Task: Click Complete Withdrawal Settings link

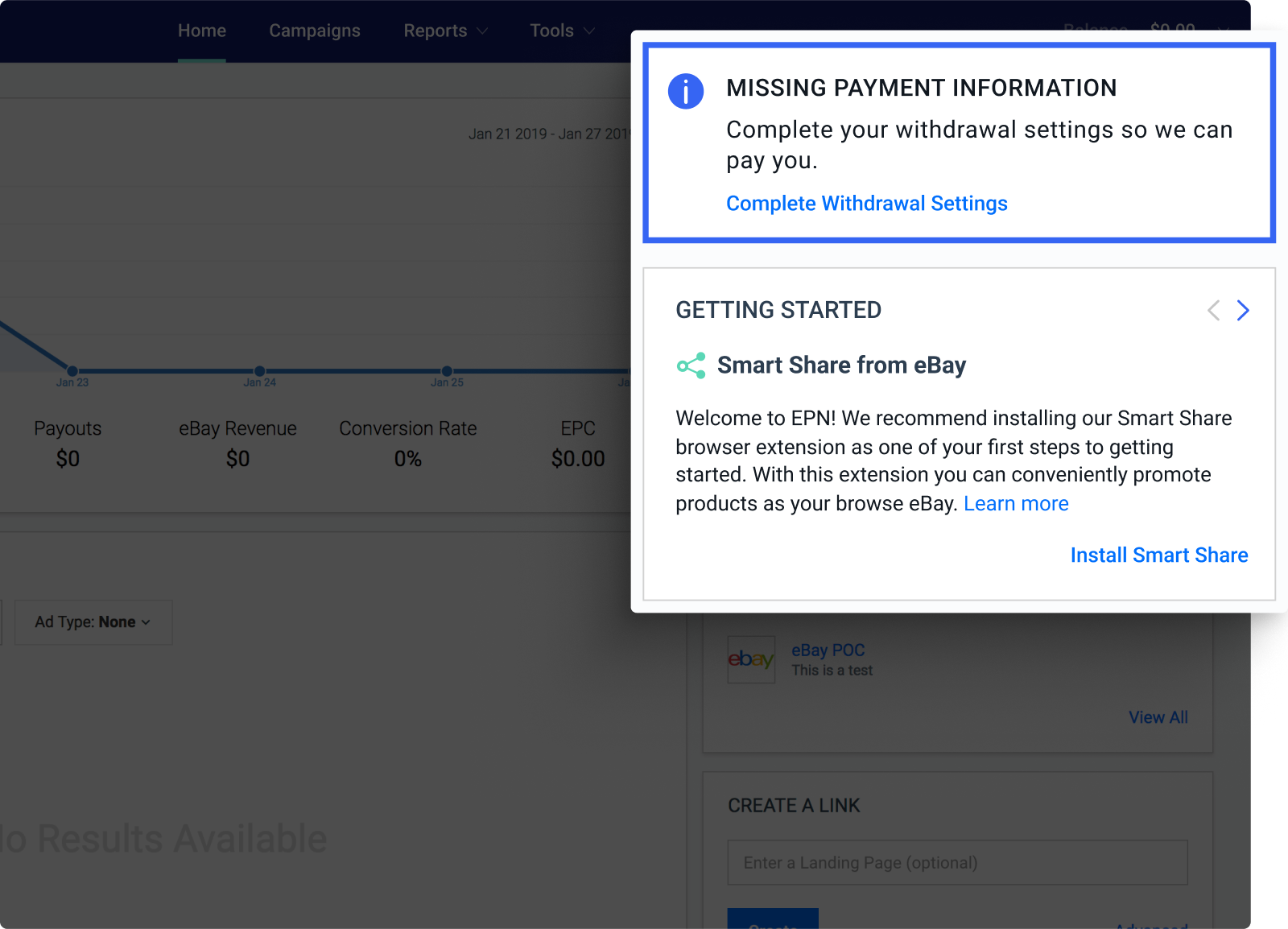Action: click(867, 203)
